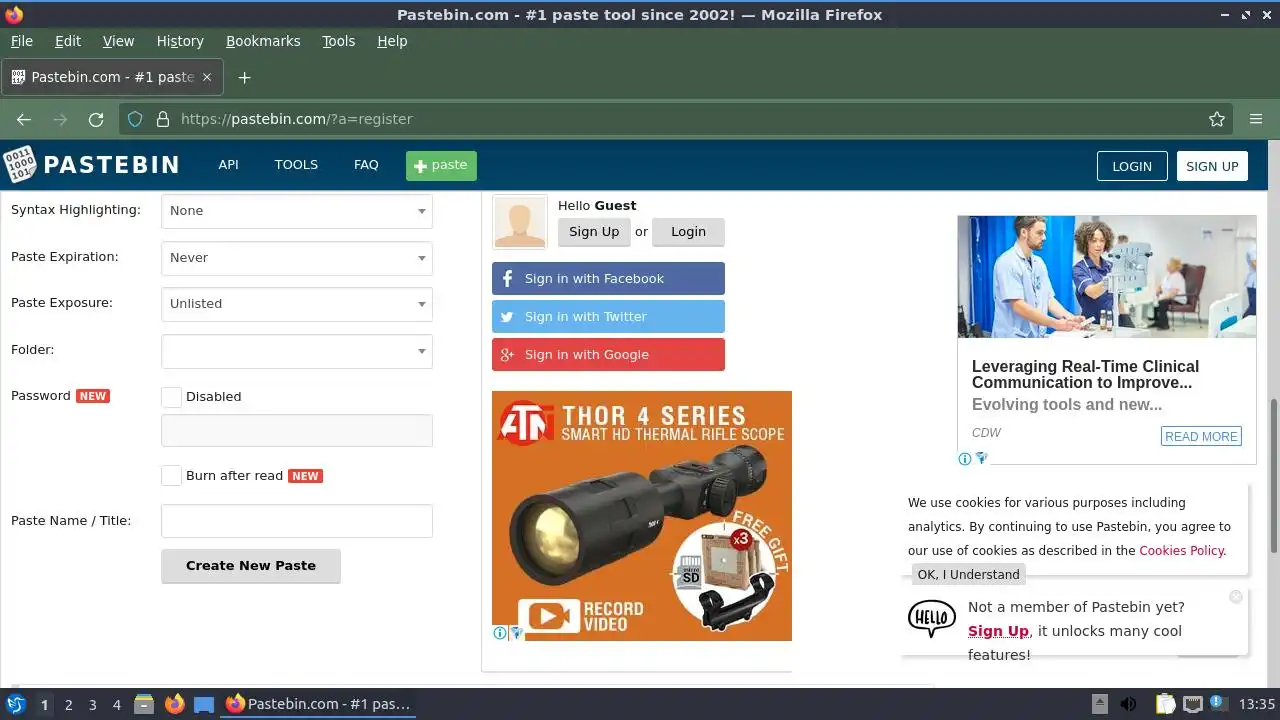Open the Syntax Highlighting dropdown
This screenshot has width=1280, height=720.
click(297, 211)
